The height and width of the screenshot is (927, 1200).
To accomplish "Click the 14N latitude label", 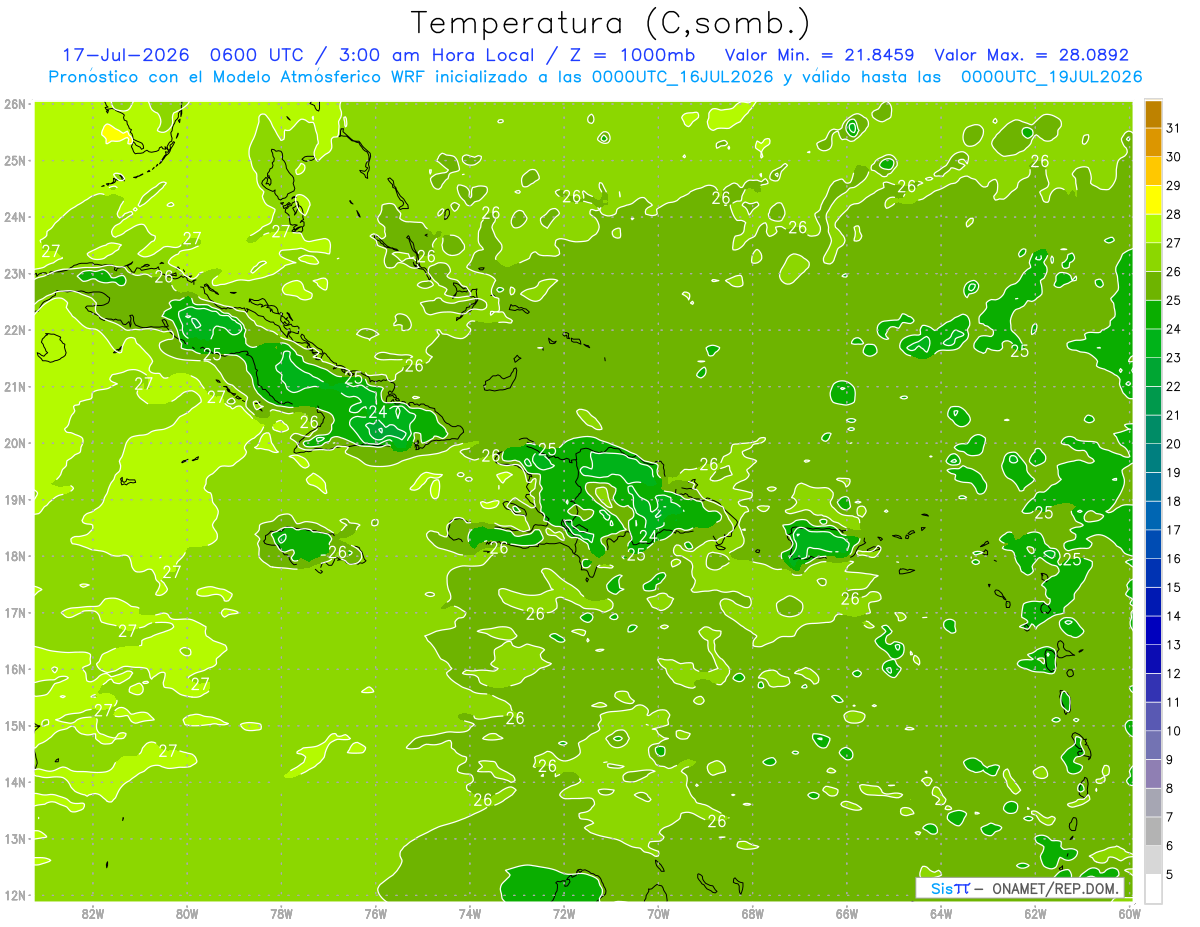I will point(15,782).
